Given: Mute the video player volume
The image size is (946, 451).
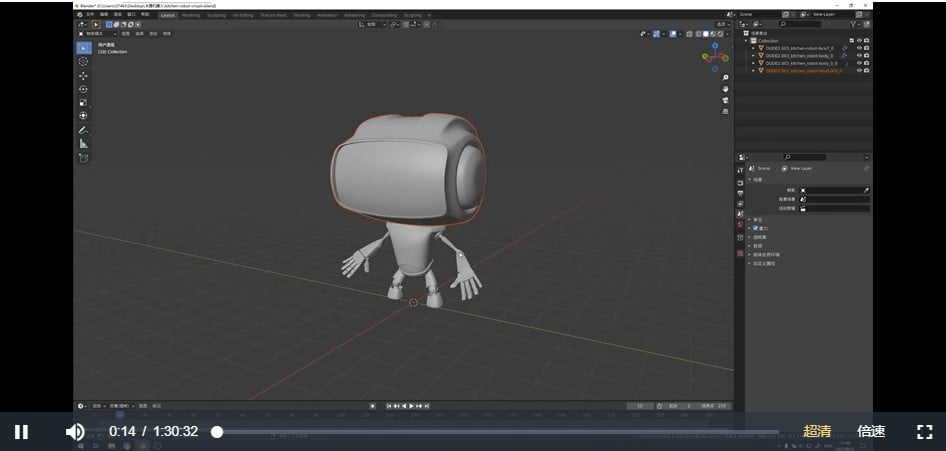Looking at the screenshot, I should [x=75, y=432].
